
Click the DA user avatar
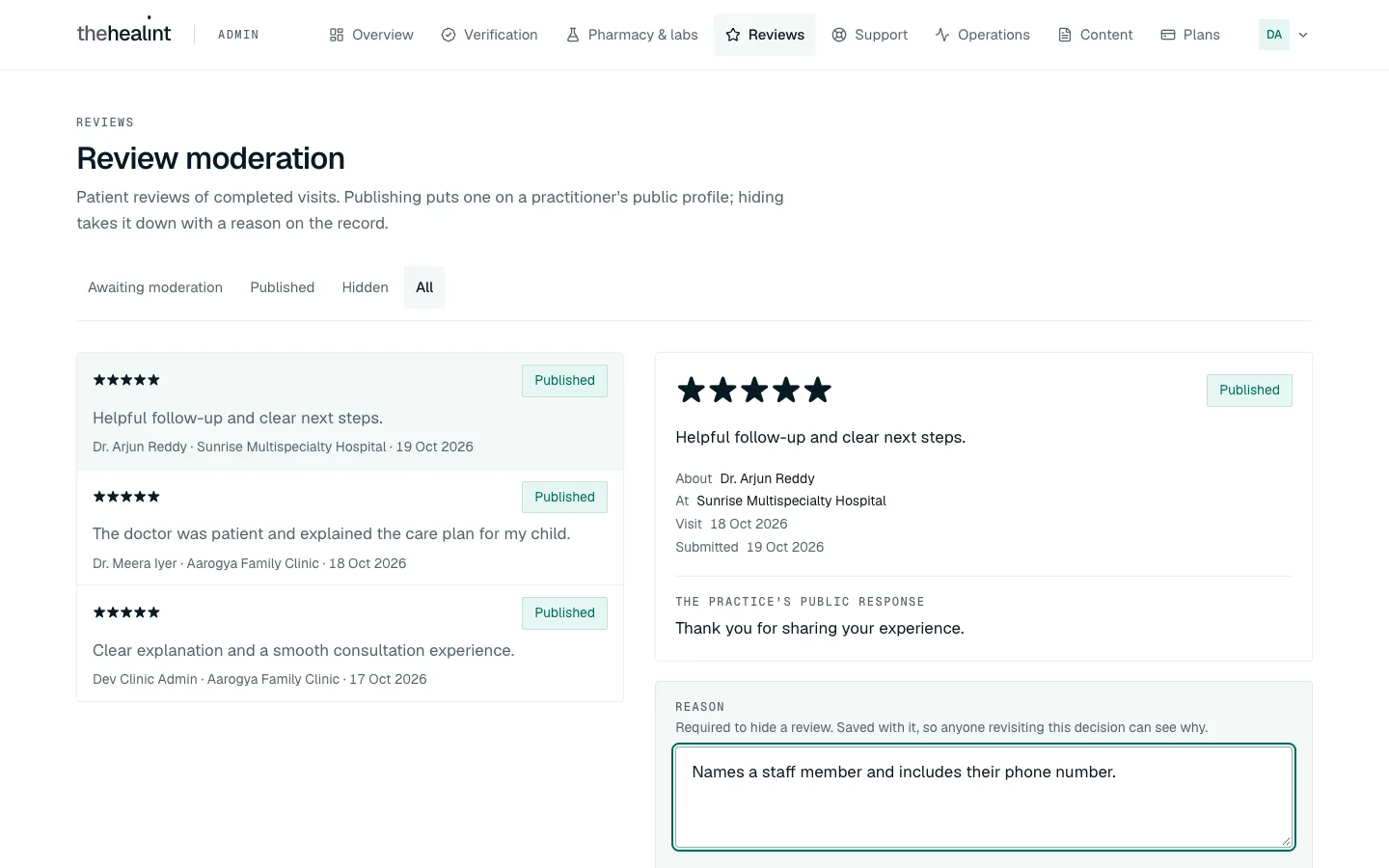pos(1274,35)
